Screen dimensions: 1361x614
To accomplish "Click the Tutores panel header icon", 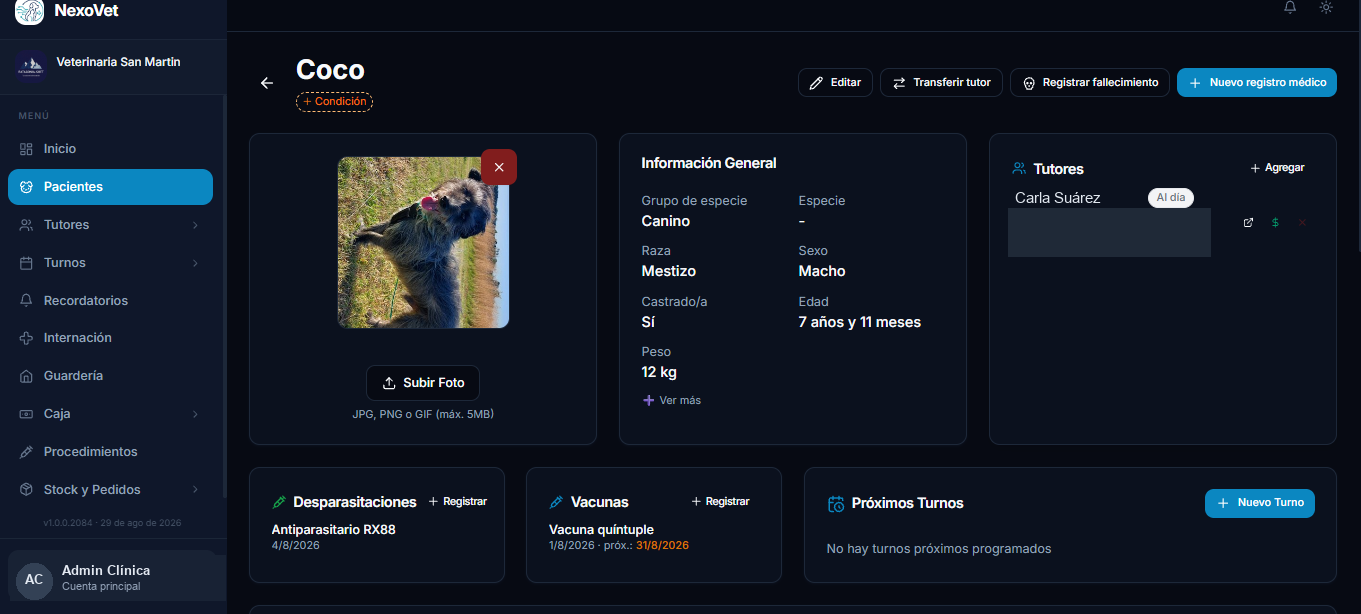I will pyautogui.click(x=1020, y=169).
